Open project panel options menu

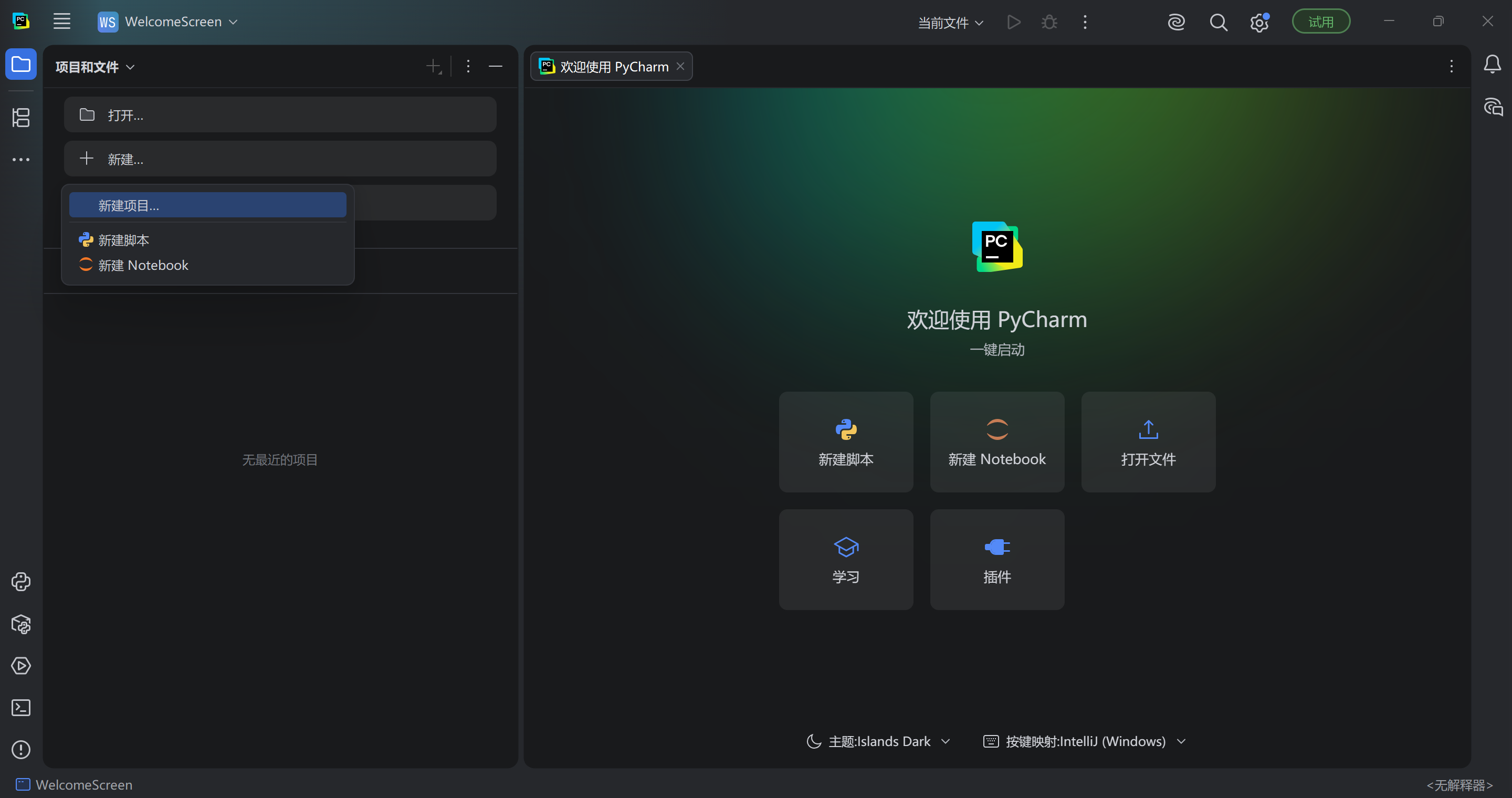pyautogui.click(x=468, y=66)
